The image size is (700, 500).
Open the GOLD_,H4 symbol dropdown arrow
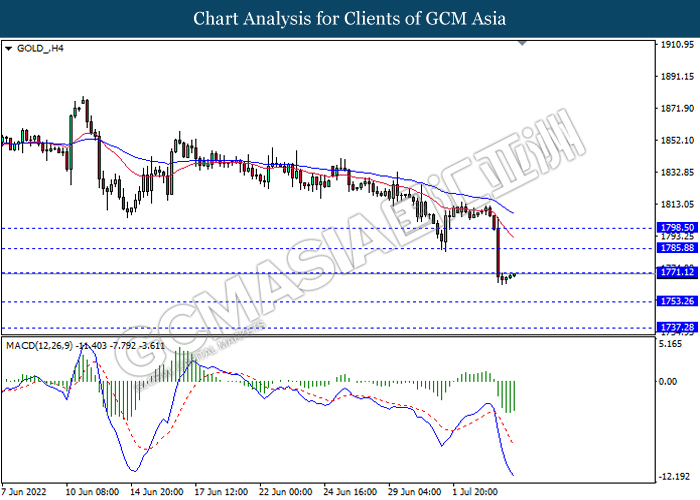[8, 49]
